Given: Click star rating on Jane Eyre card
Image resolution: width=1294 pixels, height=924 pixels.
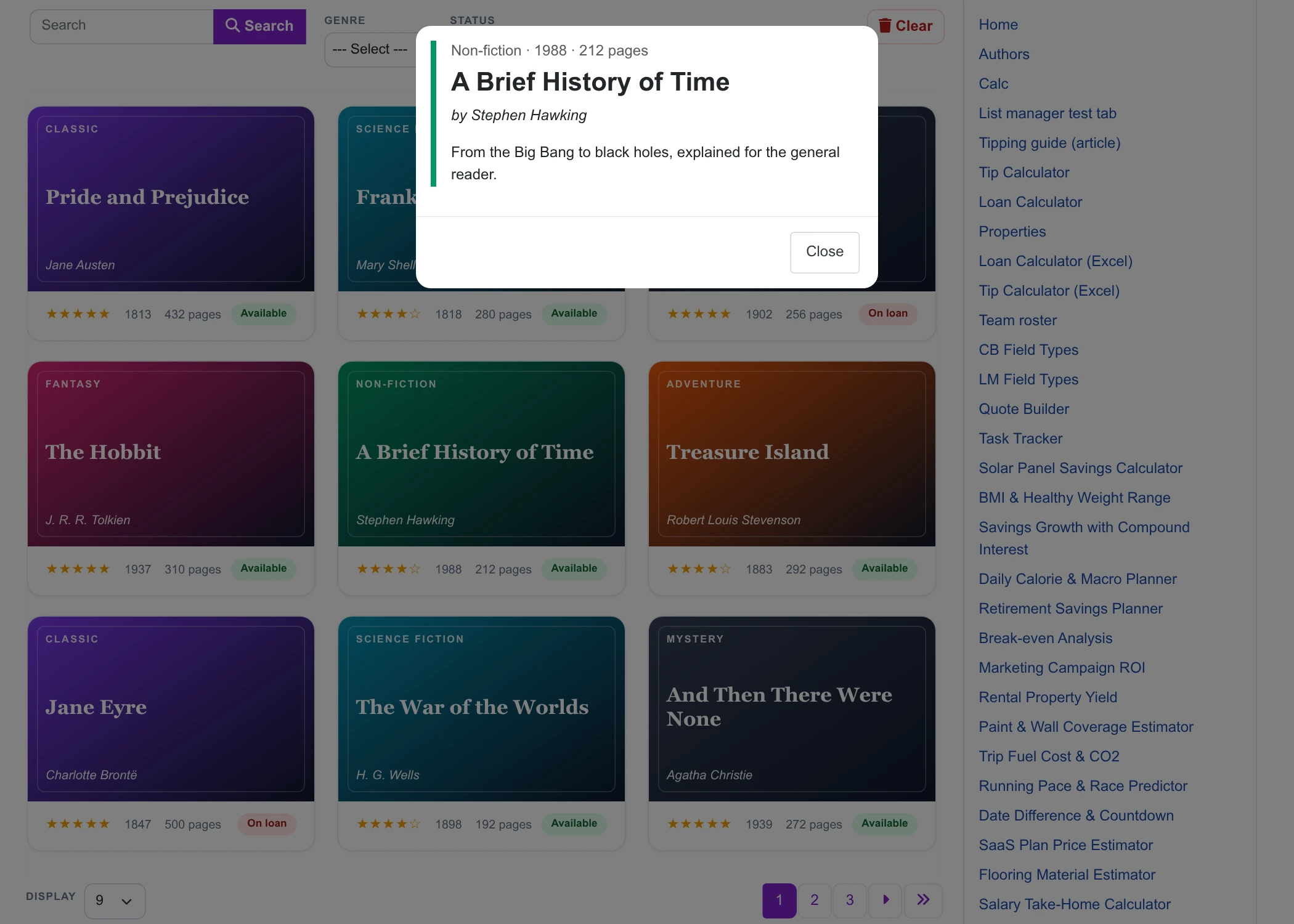Looking at the screenshot, I should click(x=78, y=824).
